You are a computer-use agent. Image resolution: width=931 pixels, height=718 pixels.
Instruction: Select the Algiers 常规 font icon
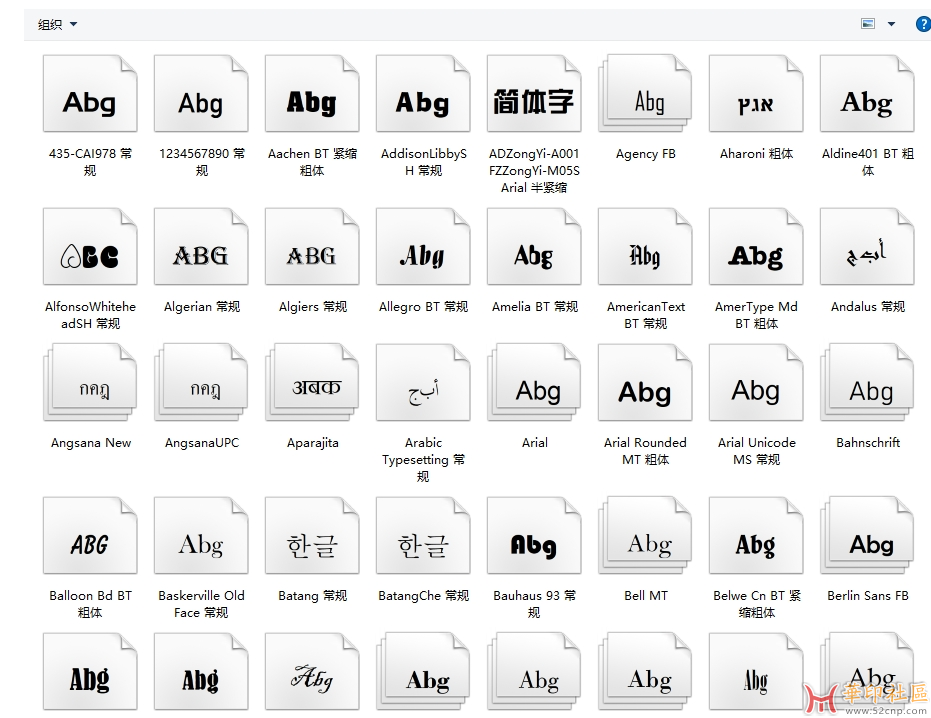[x=312, y=246]
